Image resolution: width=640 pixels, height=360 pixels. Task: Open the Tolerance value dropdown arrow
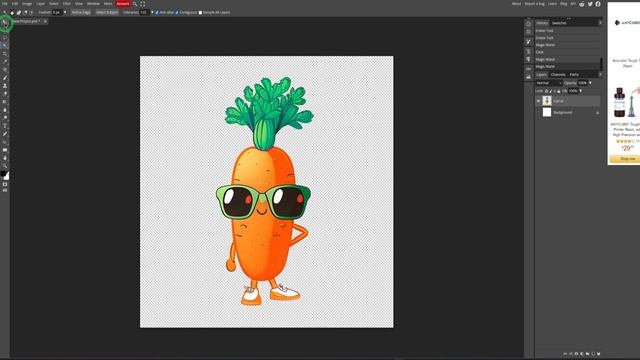(x=152, y=13)
